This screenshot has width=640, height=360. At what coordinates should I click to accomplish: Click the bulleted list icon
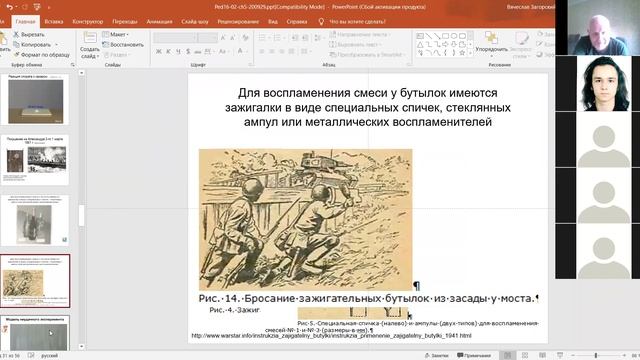[263, 38]
